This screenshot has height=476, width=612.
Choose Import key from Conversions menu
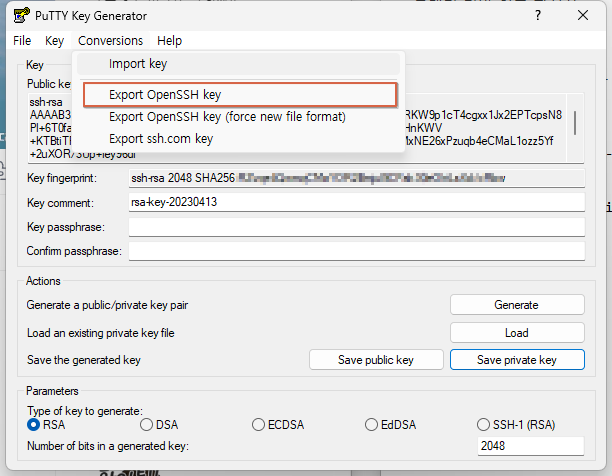pos(238,64)
